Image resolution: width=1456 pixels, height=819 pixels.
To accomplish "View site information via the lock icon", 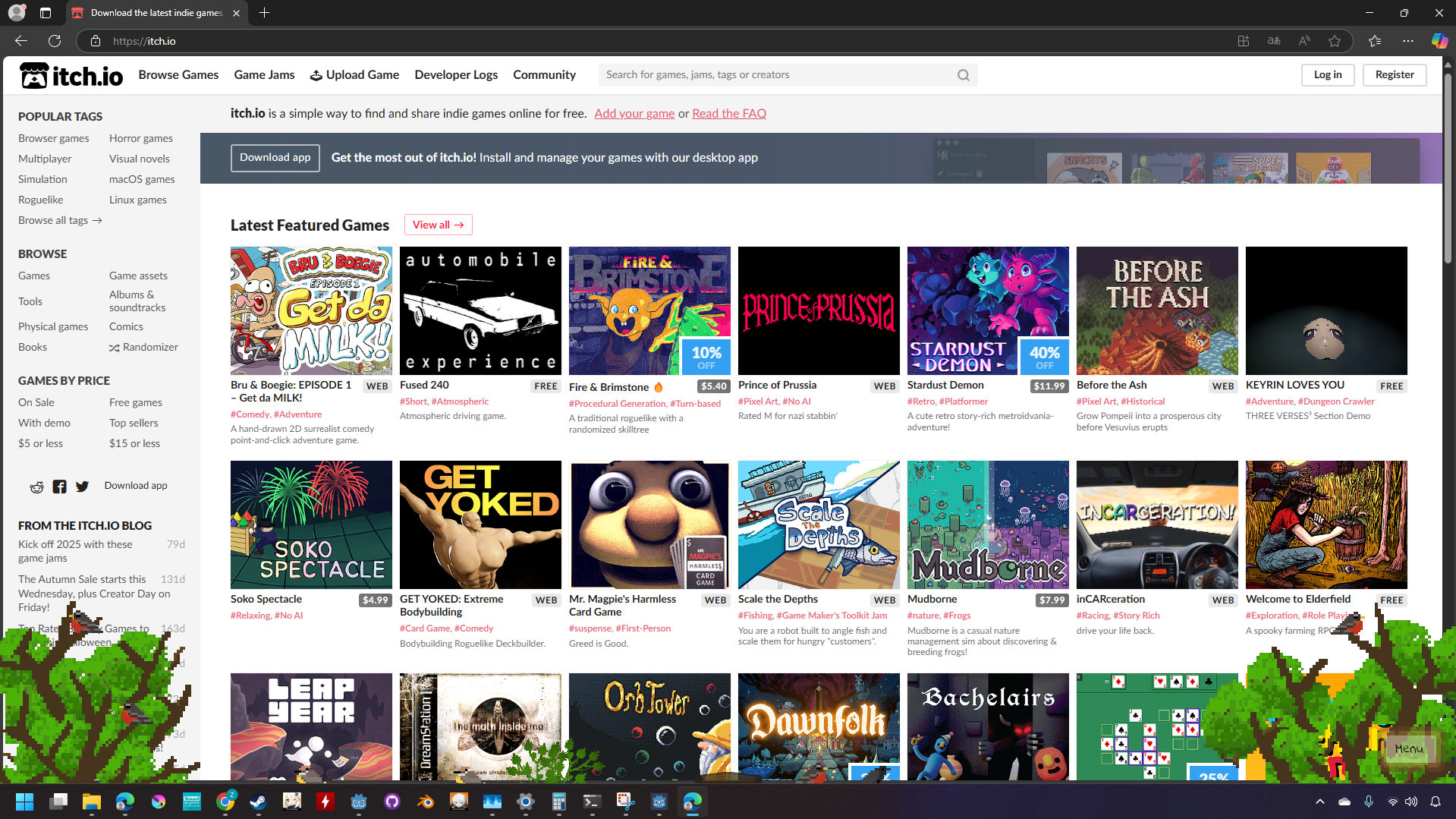I will pos(95,41).
